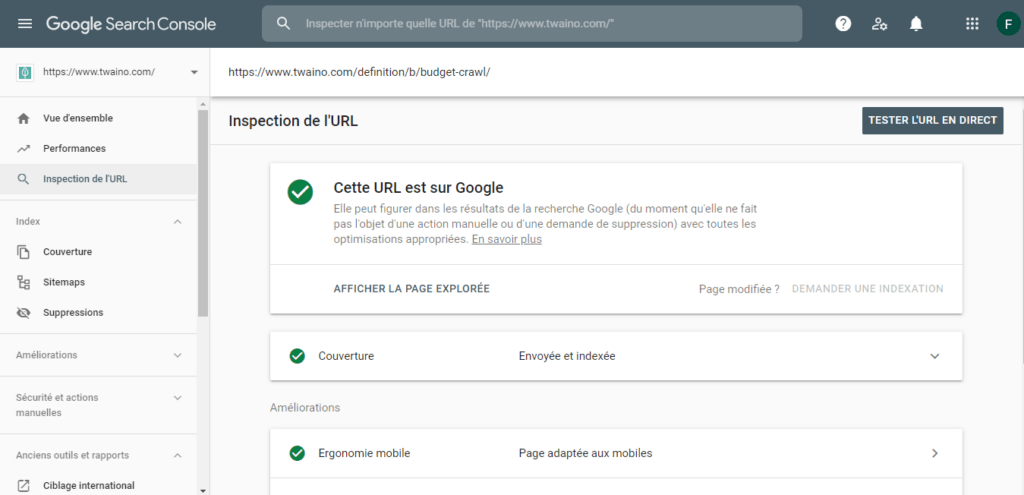Open the notifications bell
1024x495 pixels.
916,24
